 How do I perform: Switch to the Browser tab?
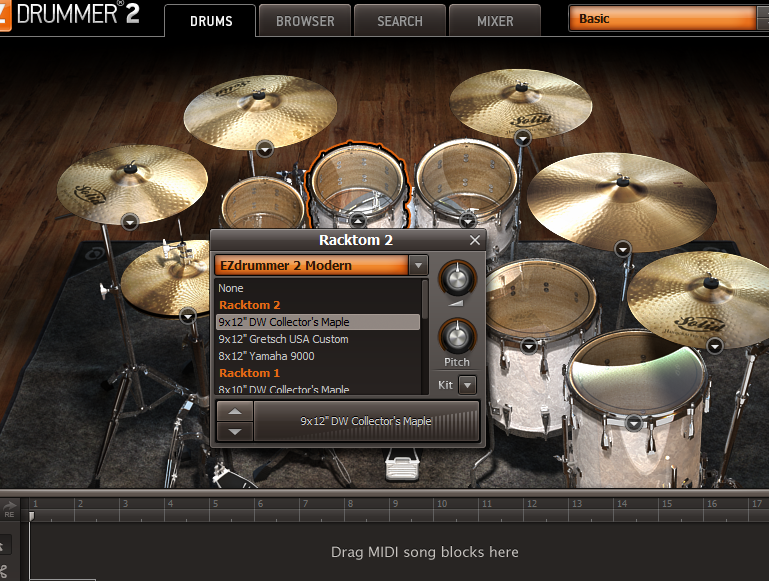pyautogui.click(x=305, y=21)
